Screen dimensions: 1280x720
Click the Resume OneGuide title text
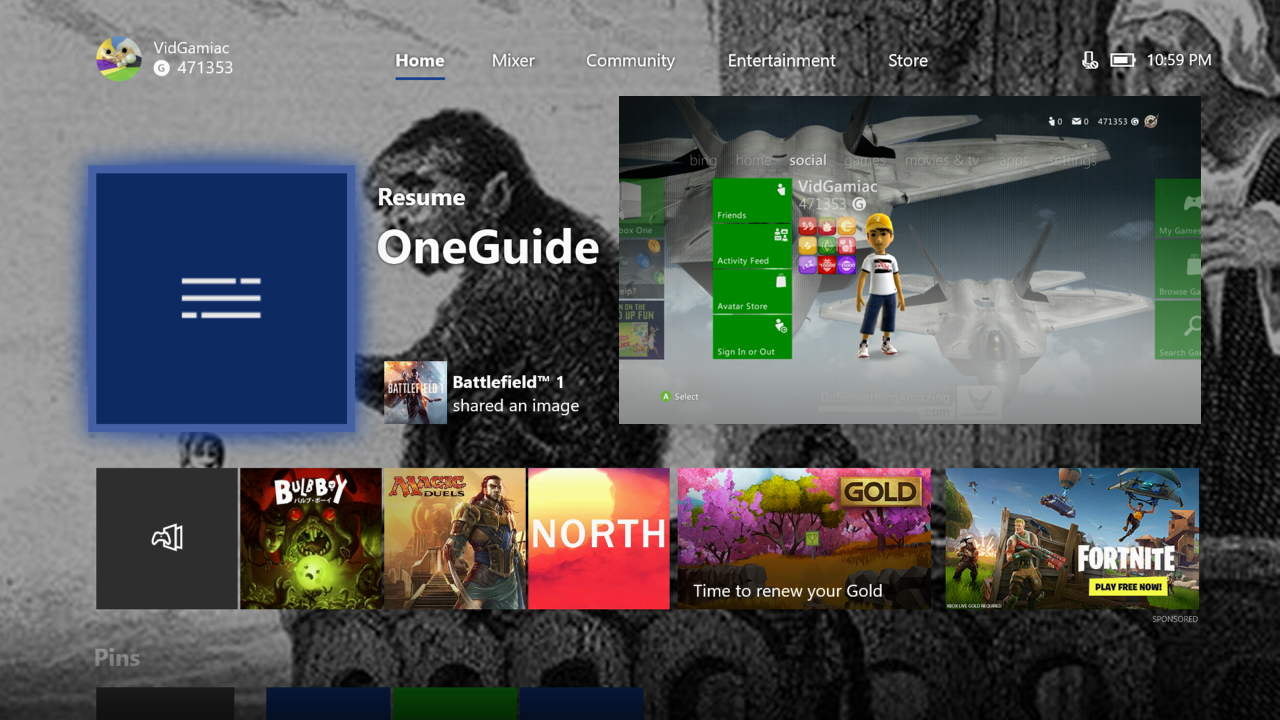(488, 229)
